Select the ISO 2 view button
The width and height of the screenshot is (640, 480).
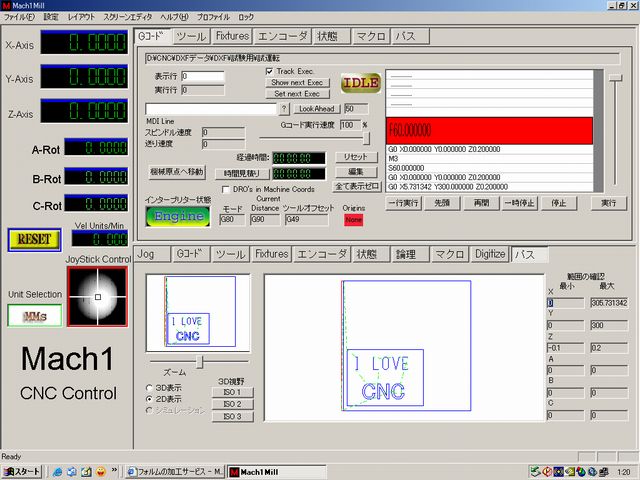tap(233, 404)
